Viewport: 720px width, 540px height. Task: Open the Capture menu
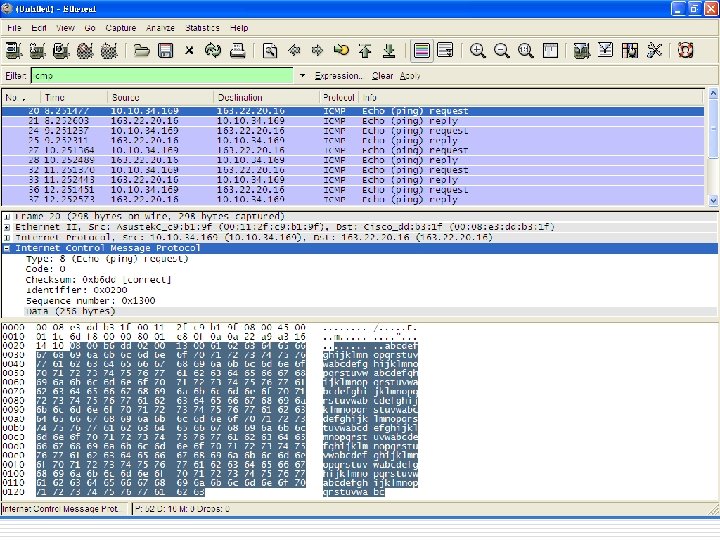(x=121, y=28)
